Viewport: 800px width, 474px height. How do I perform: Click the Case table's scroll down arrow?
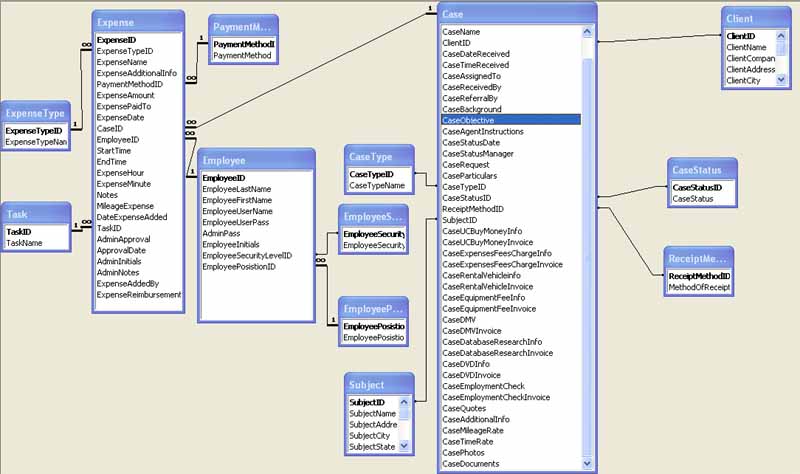tap(587, 463)
